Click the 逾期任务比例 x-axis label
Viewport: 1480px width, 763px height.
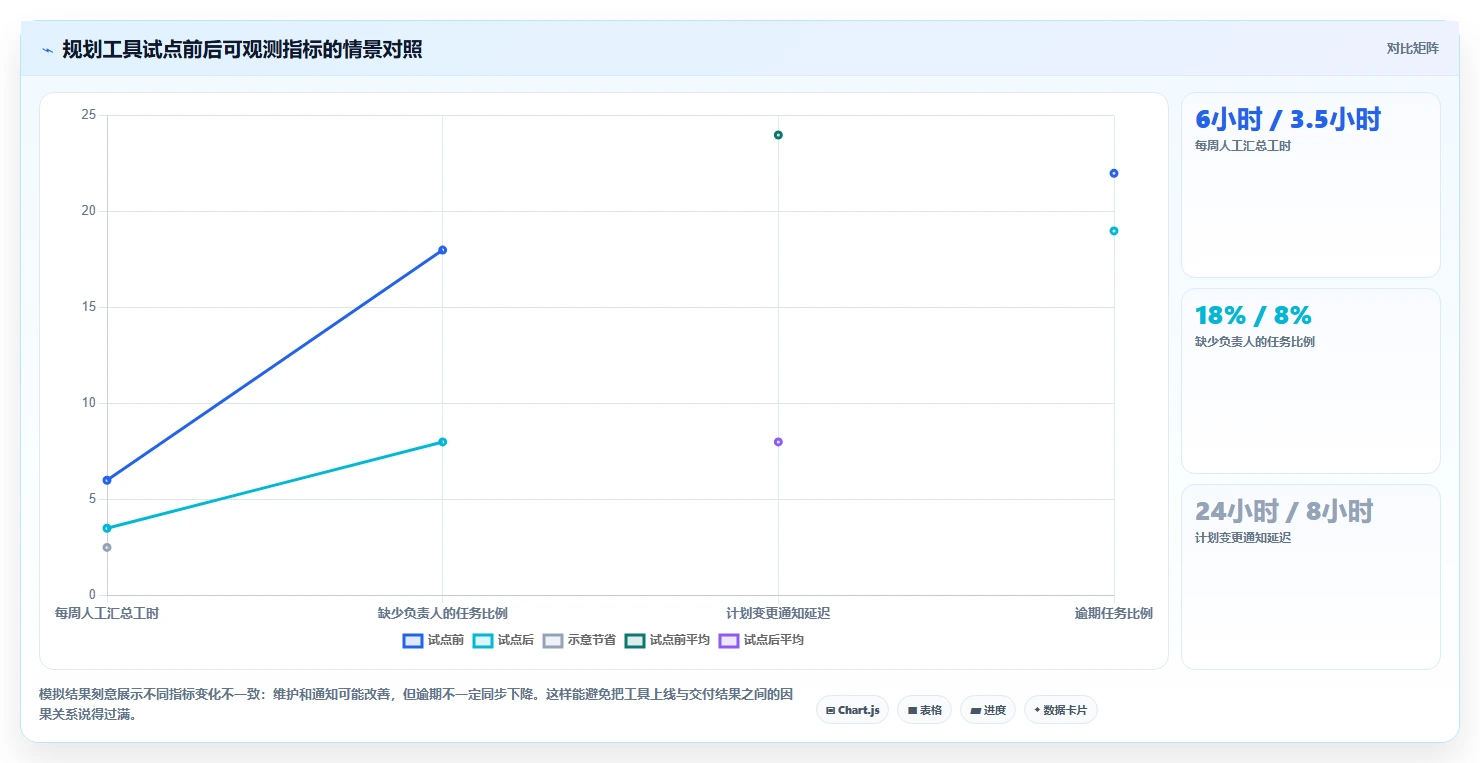click(x=1114, y=613)
